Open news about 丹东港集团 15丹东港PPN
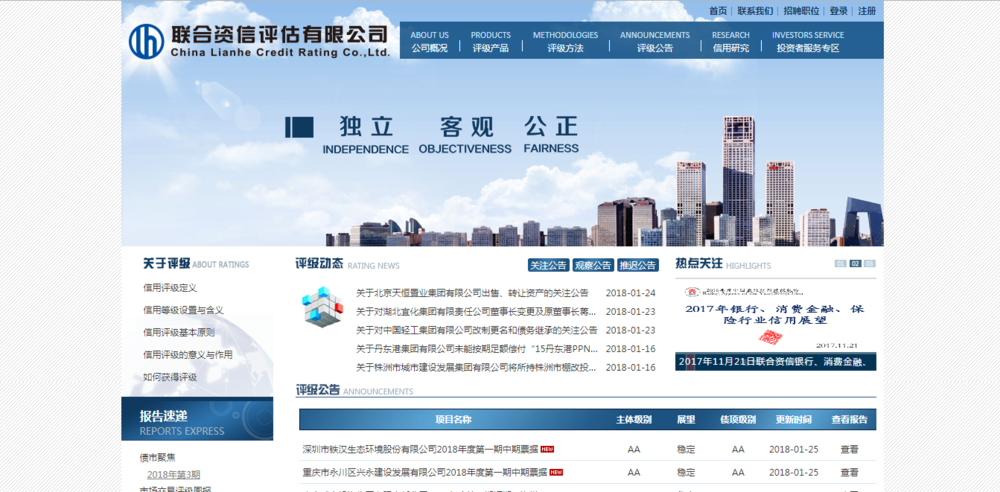This screenshot has width=1000, height=492. 477,349
